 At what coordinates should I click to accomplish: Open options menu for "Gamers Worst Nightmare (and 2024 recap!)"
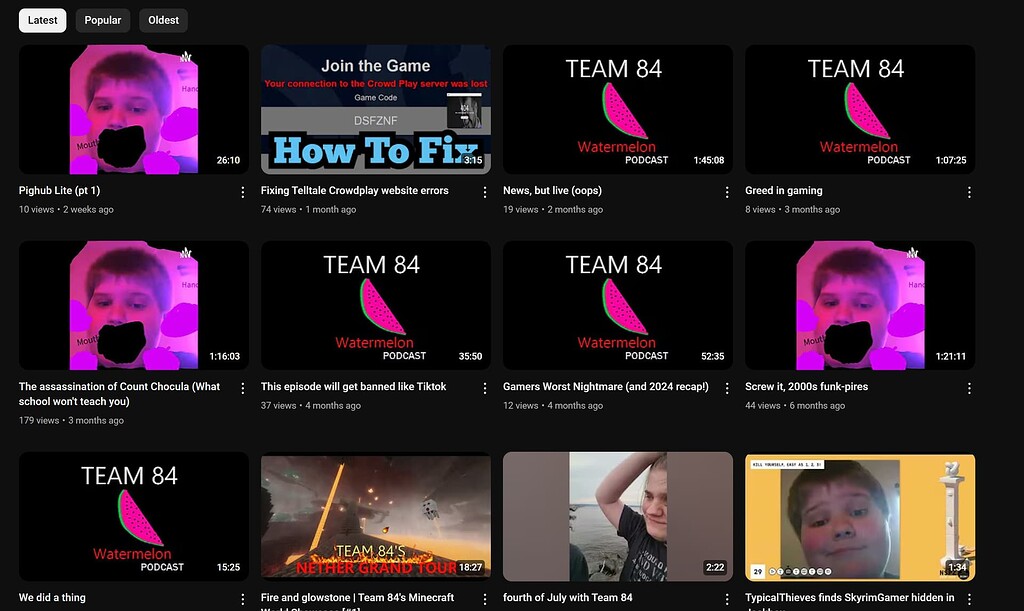coord(726,388)
